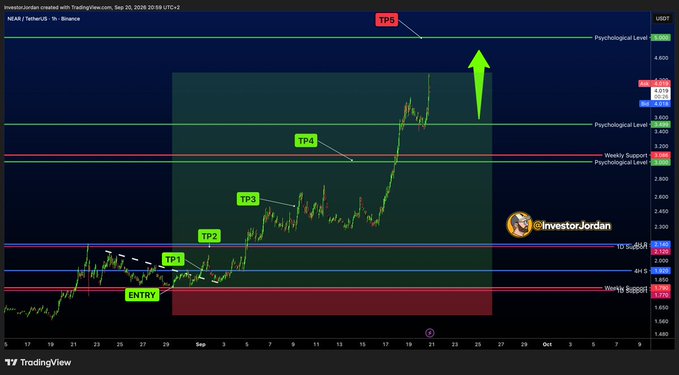
Task: Click the @InvestorJordan handle text
Action: [572, 226]
